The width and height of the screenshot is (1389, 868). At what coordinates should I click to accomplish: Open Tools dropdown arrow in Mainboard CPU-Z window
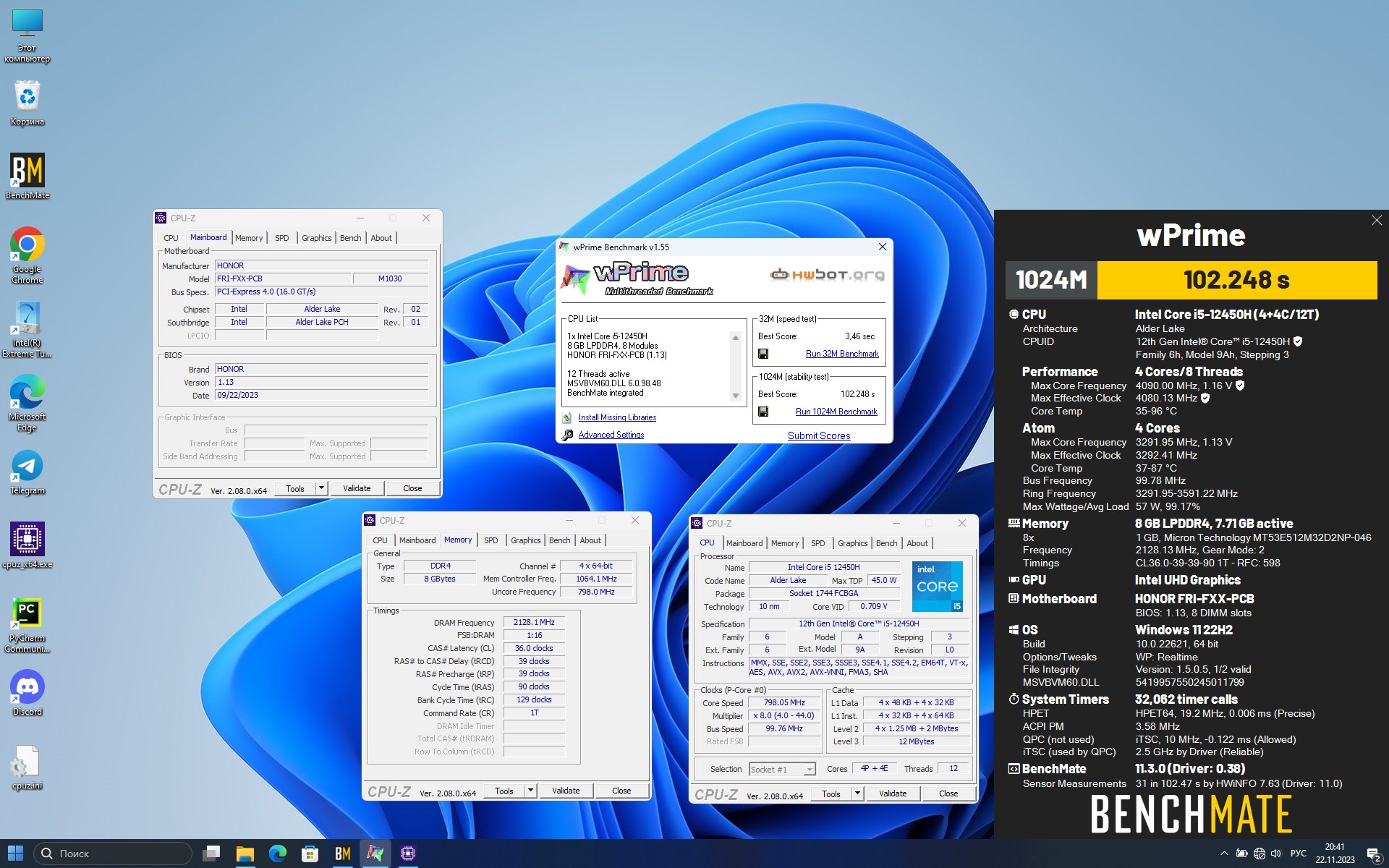pyautogui.click(x=321, y=488)
